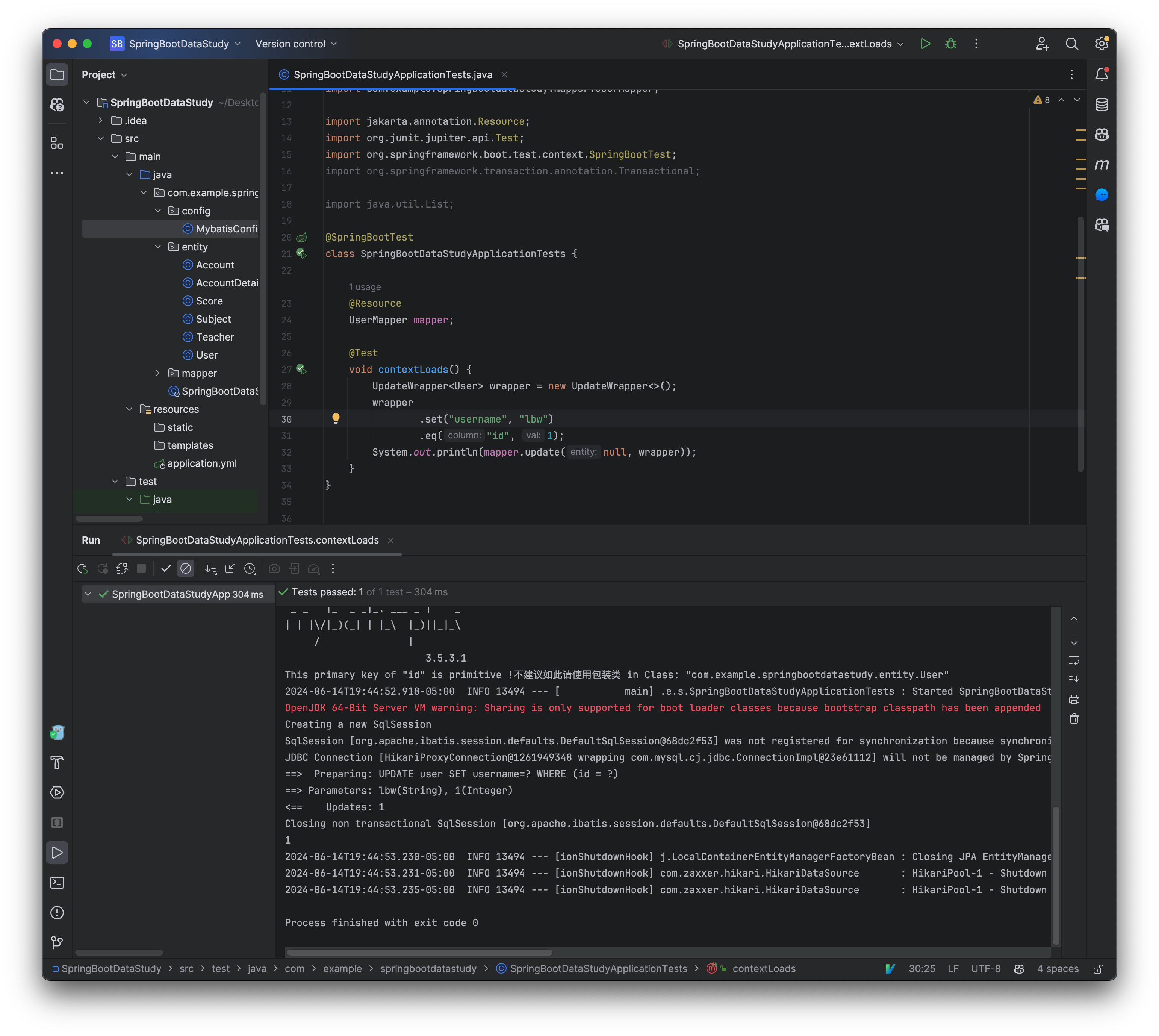Open Run toolbar more options menu
The height and width of the screenshot is (1036, 1159).
tap(333, 569)
